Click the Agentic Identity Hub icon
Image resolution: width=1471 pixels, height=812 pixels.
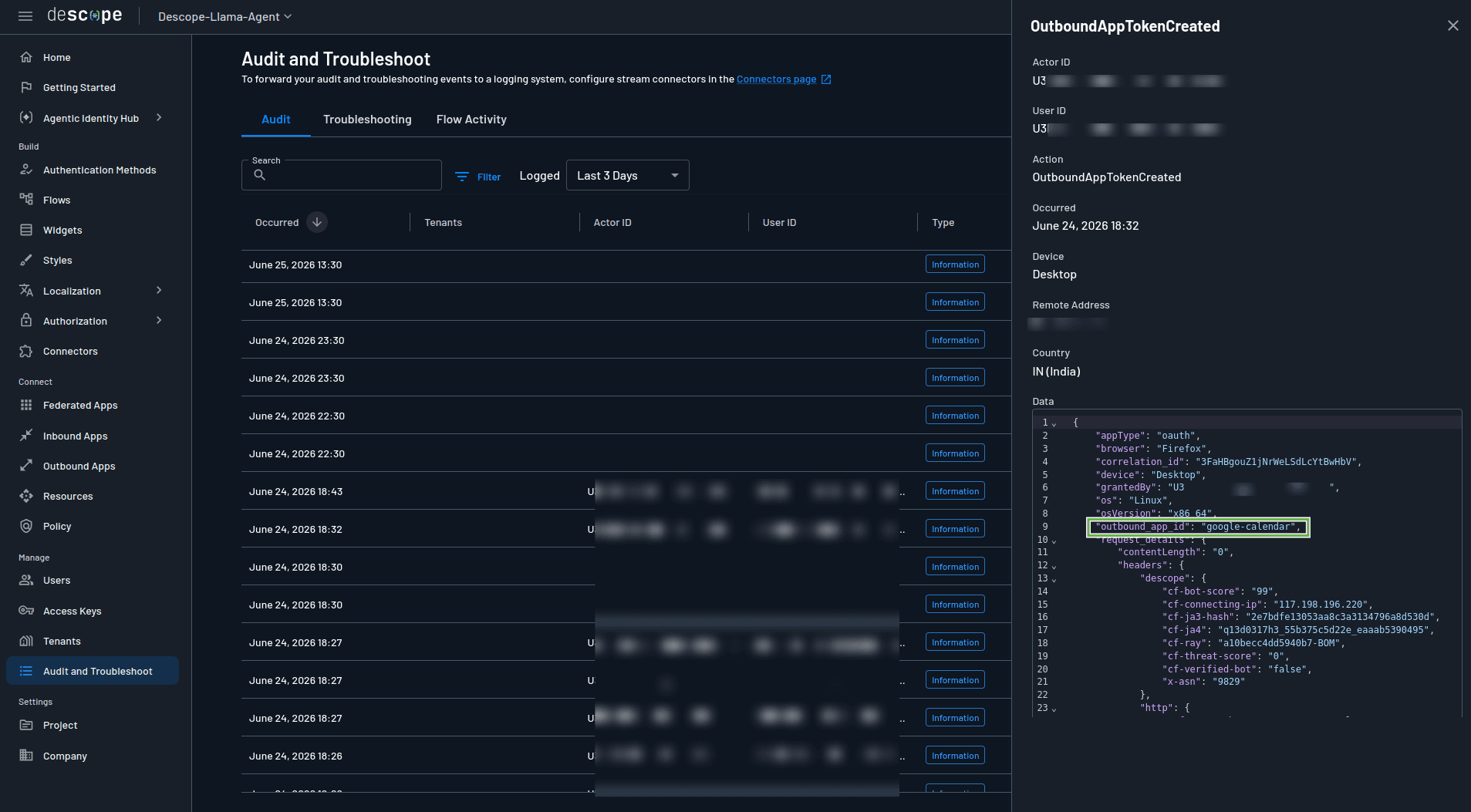[x=26, y=118]
